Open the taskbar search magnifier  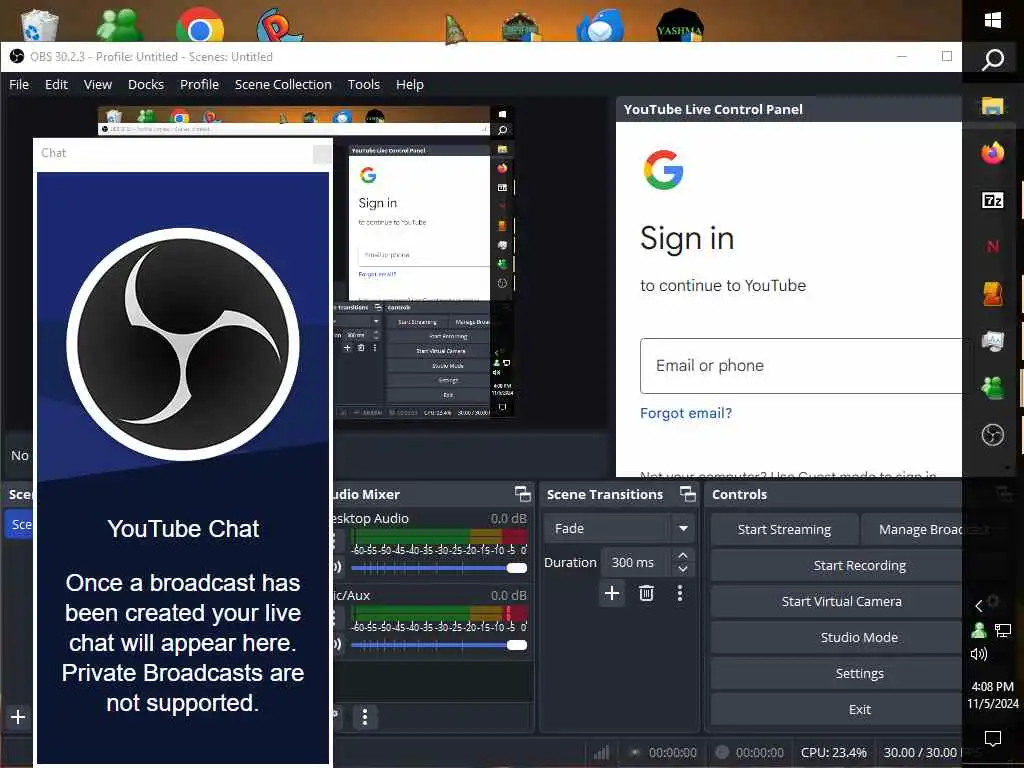point(993,60)
